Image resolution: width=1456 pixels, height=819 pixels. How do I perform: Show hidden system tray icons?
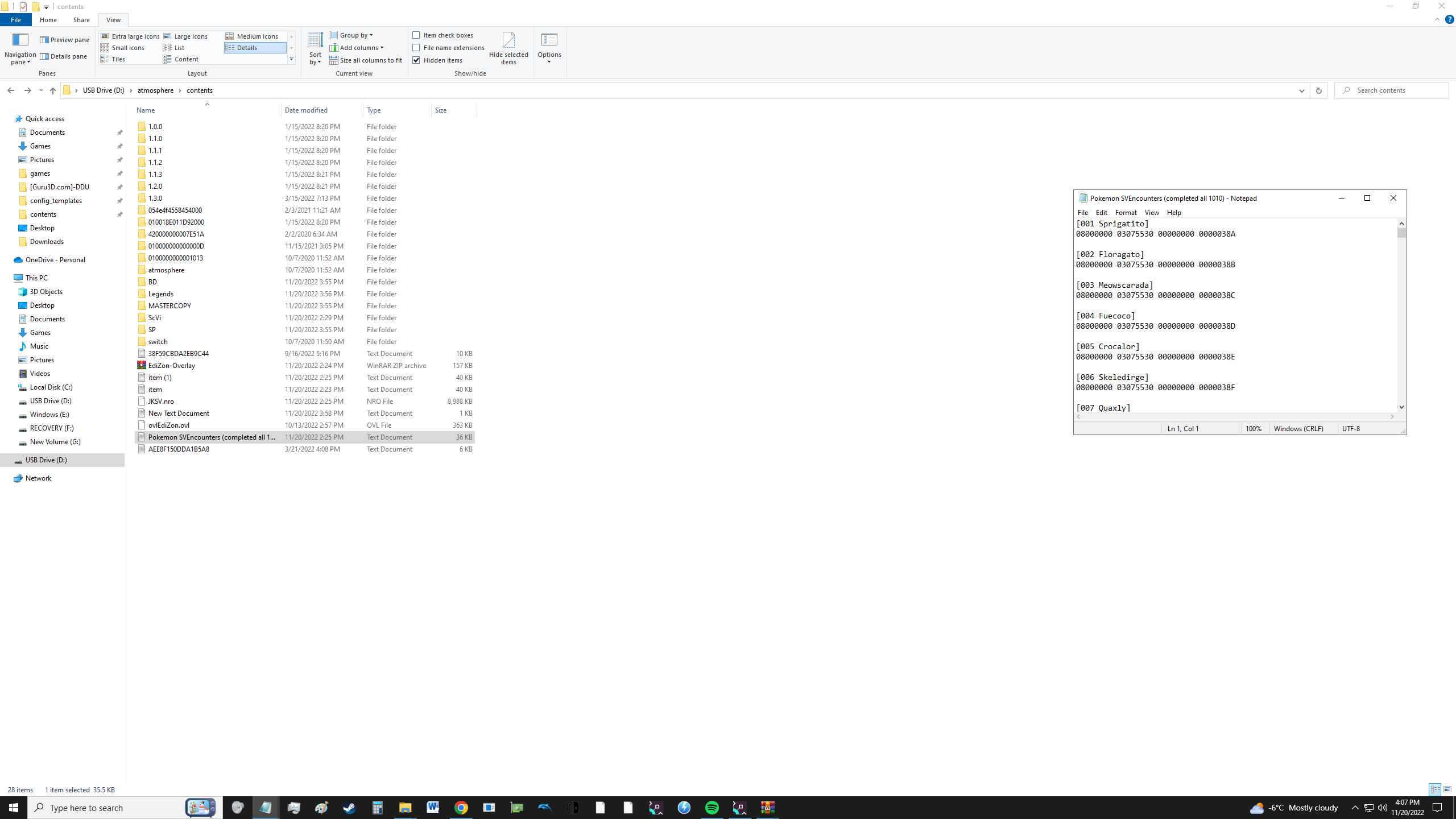tap(1355, 808)
